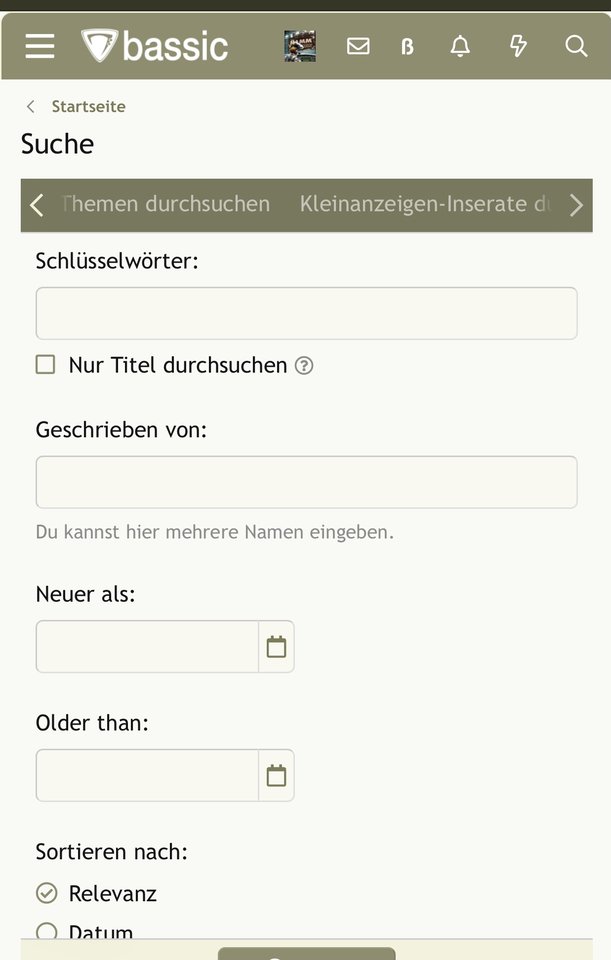Click the lightning bolt icon

point(519,46)
